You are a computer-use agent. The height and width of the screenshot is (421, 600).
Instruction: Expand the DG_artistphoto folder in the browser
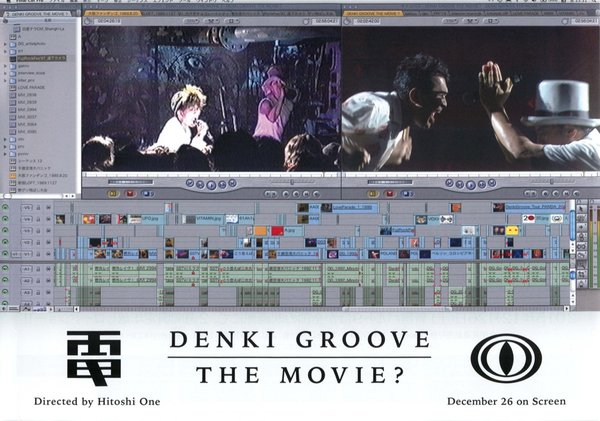(5, 44)
